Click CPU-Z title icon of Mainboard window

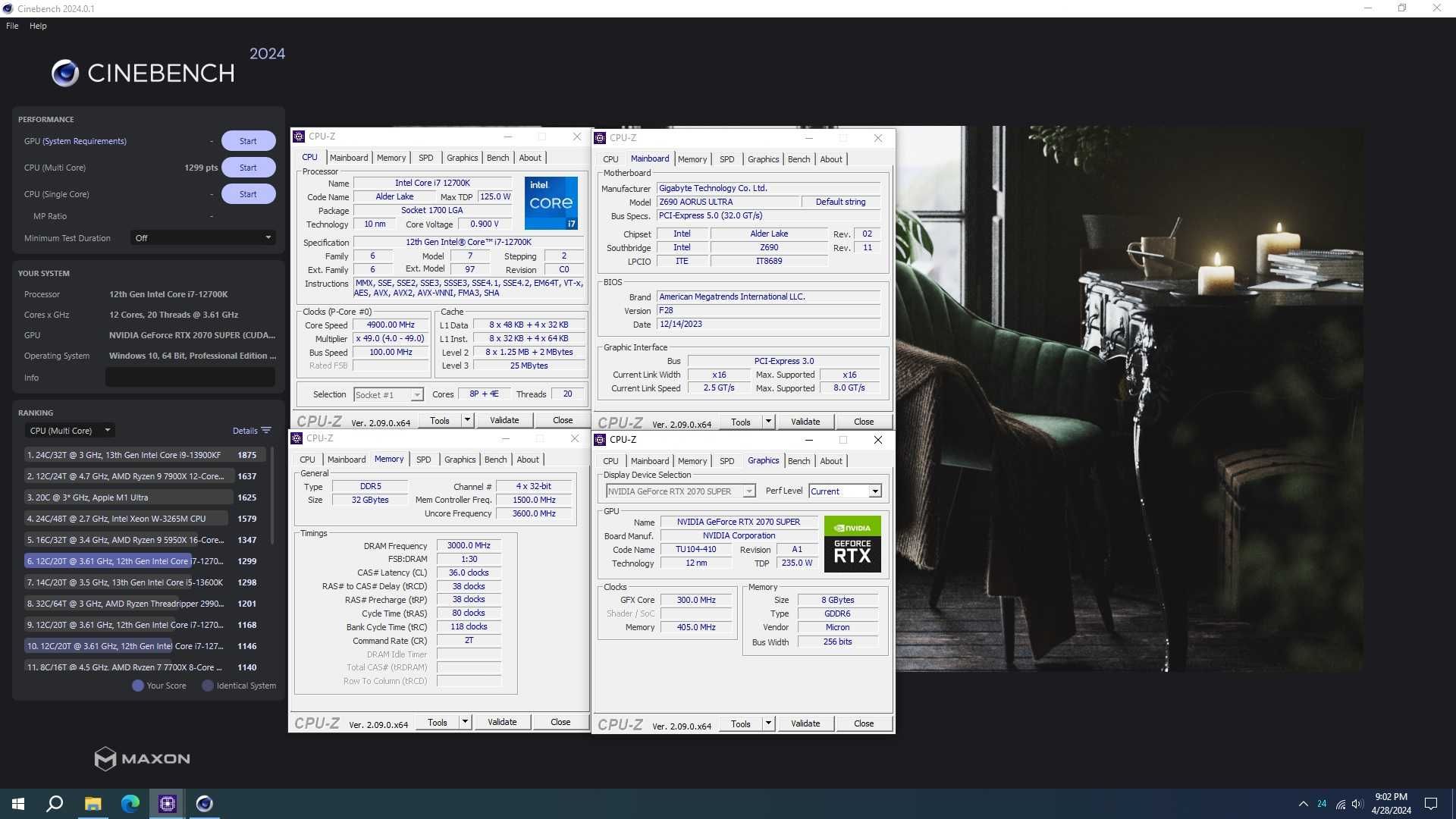600,138
